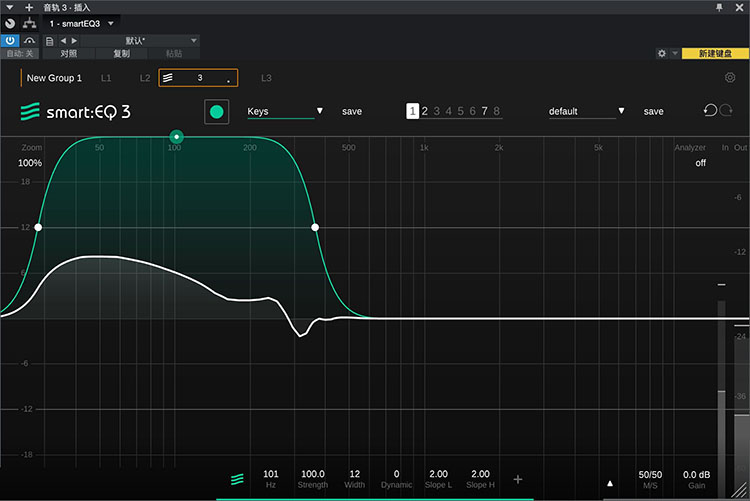Click the redo arrow icon
Screen dimensions: 750x501
coord(726,110)
